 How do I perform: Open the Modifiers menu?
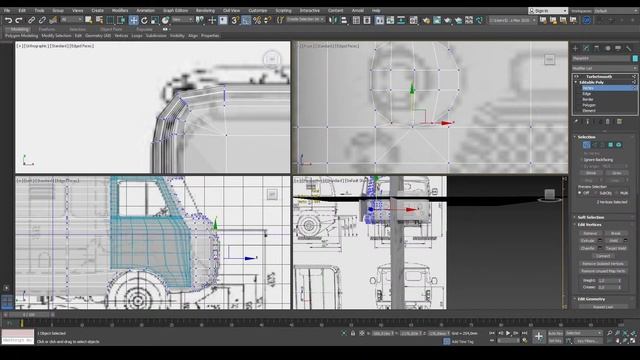[x=120, y=11]
